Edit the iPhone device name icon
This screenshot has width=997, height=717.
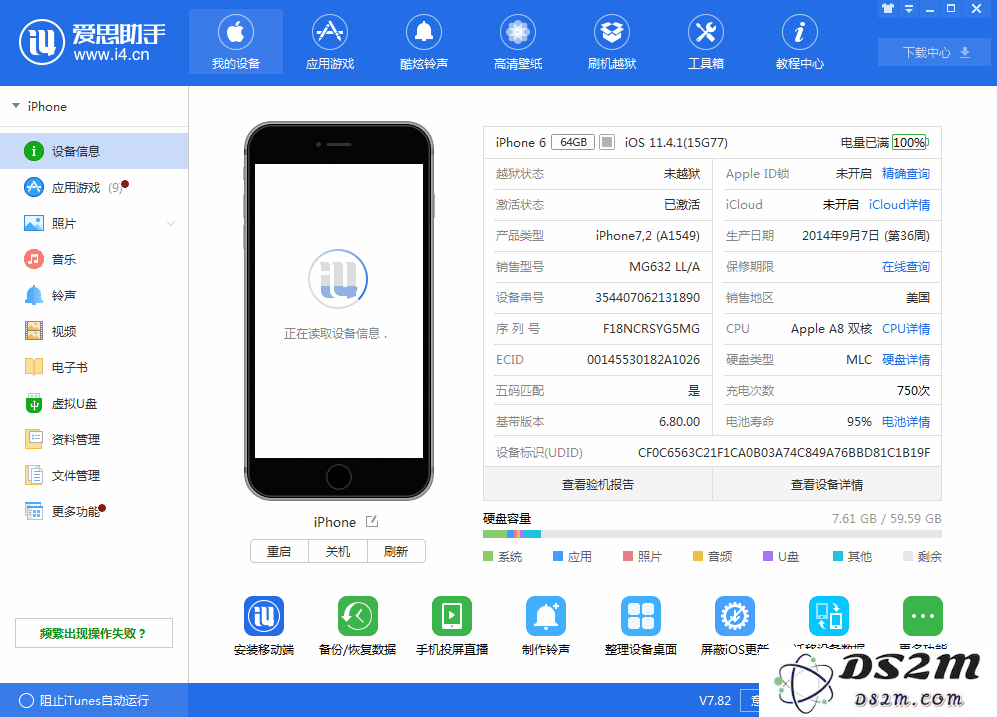coord(372,522)
